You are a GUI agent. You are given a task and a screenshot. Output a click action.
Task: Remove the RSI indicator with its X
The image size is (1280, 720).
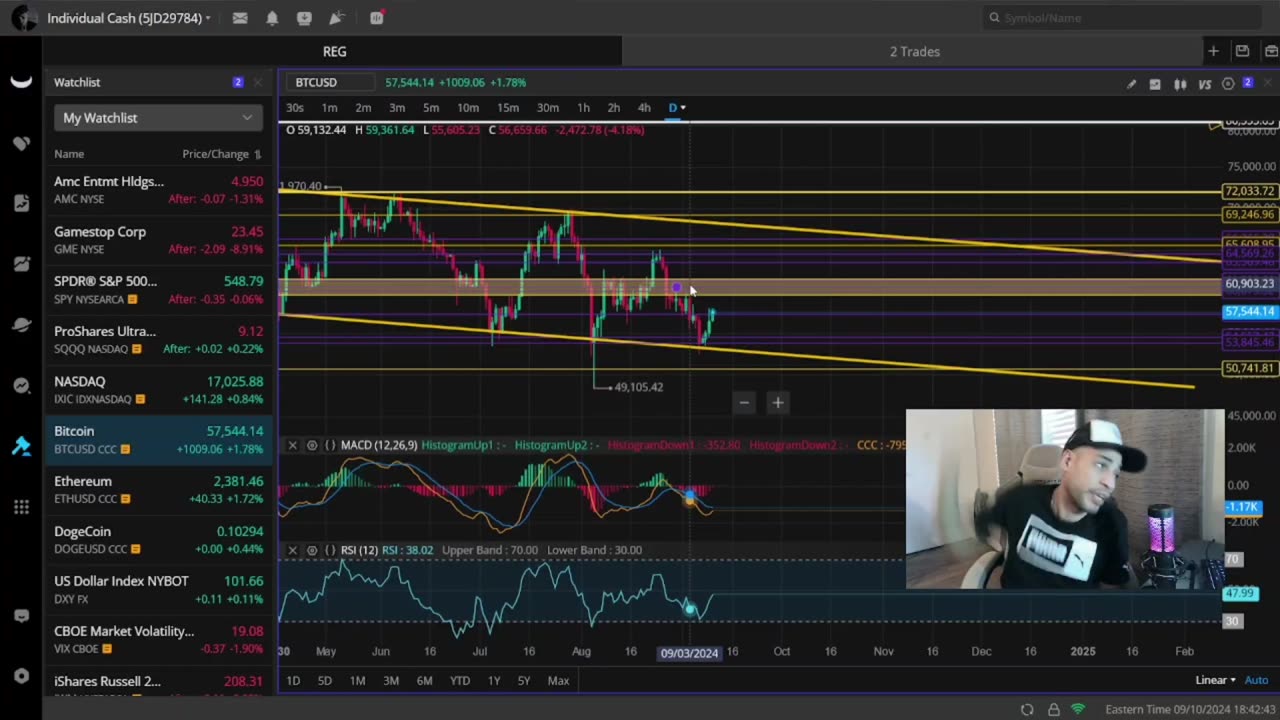[x=293, y=550]
